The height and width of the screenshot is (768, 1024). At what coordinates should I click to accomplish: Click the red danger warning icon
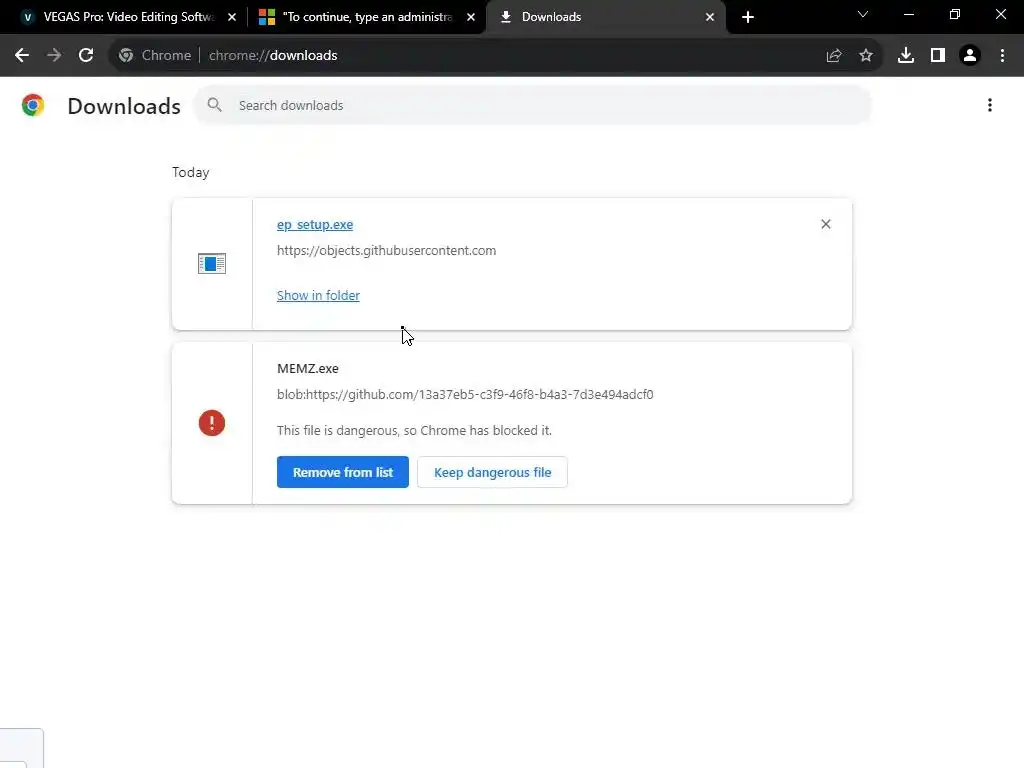tap(212, 423)
